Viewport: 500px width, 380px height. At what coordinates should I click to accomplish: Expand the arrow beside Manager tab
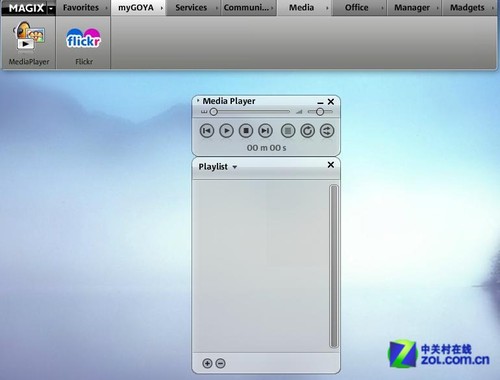[x=438, y=8]
